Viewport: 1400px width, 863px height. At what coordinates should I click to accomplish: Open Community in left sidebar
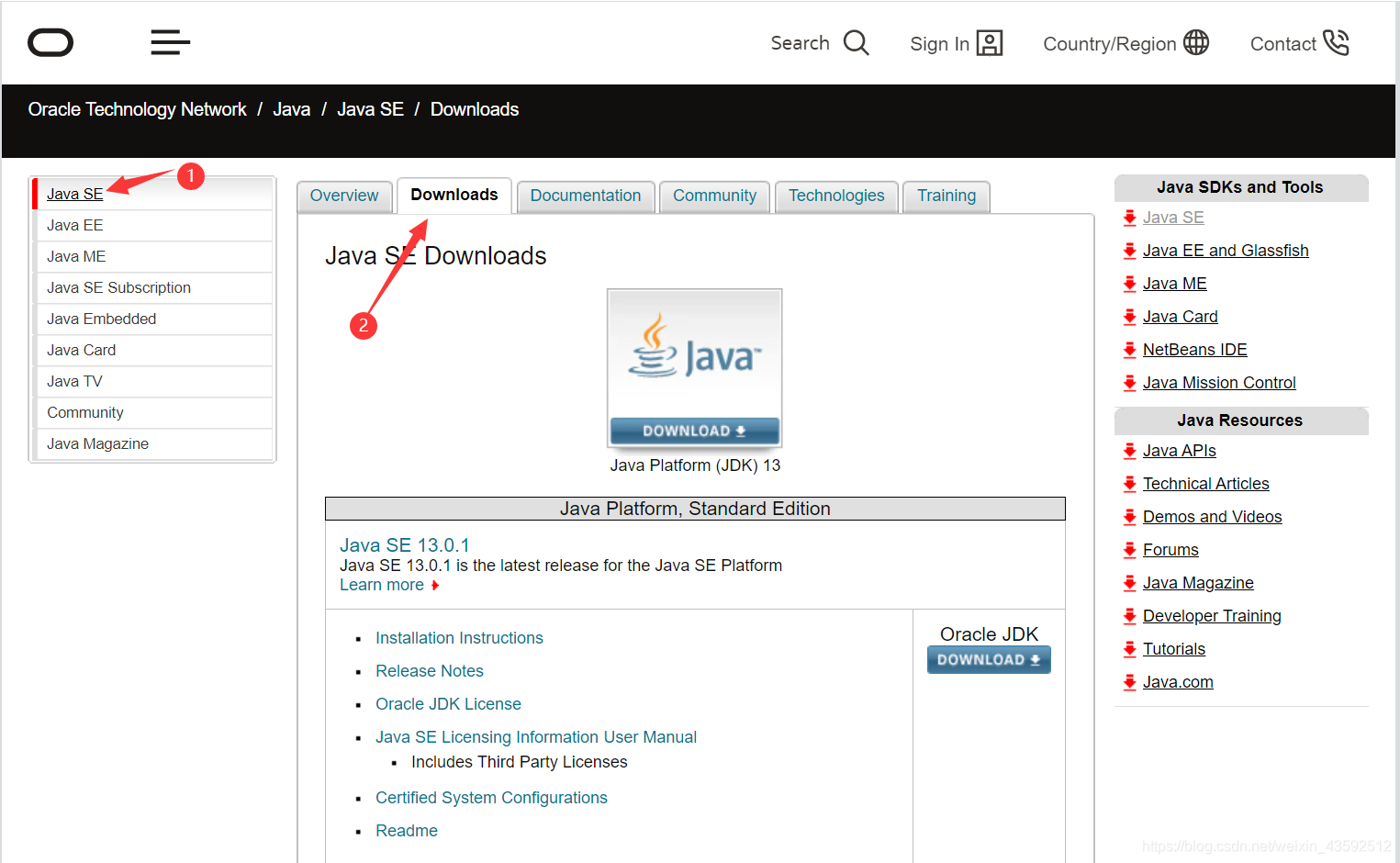coord(152,412)
